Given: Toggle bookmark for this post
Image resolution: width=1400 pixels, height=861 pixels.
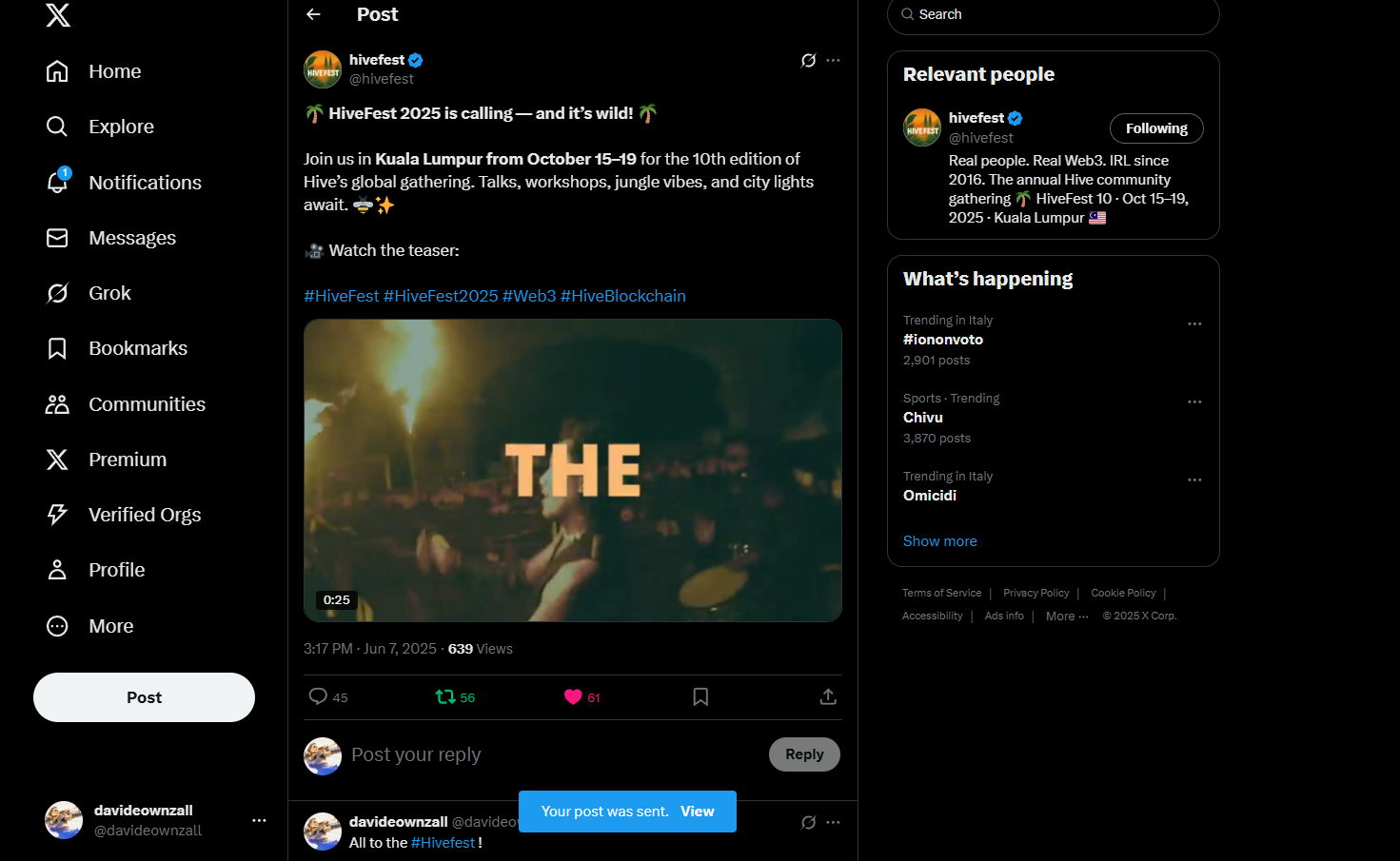Looking at the screenshot, I should tap(700, 697).
